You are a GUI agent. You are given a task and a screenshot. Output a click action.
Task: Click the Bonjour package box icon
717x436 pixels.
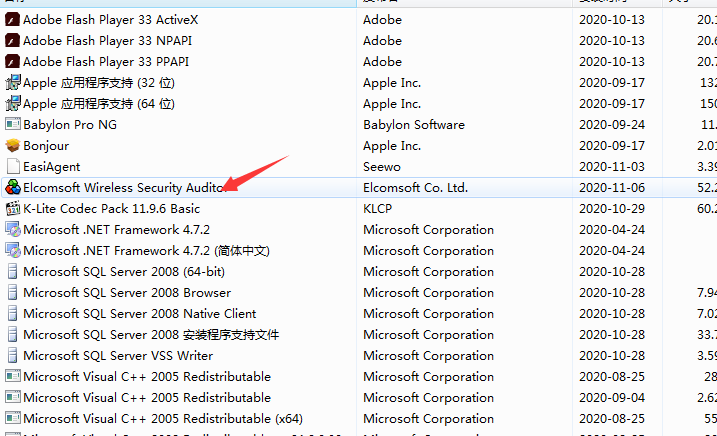pos(12,146)
